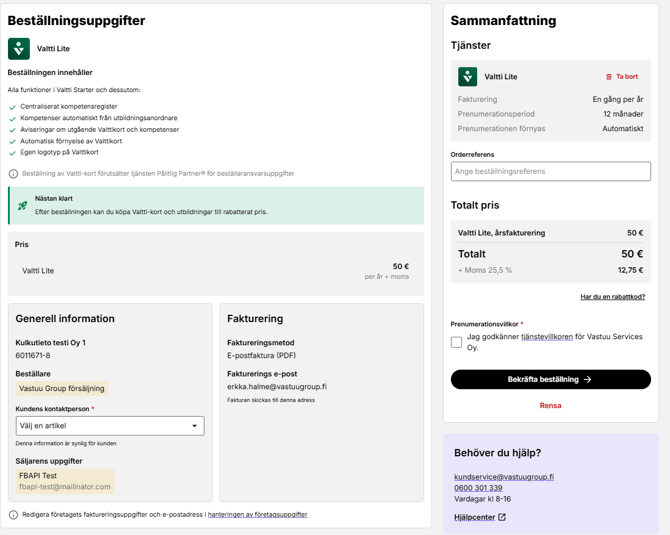
Task: Click the phone number 0600 301 339
Action: [x=478, y=488]
